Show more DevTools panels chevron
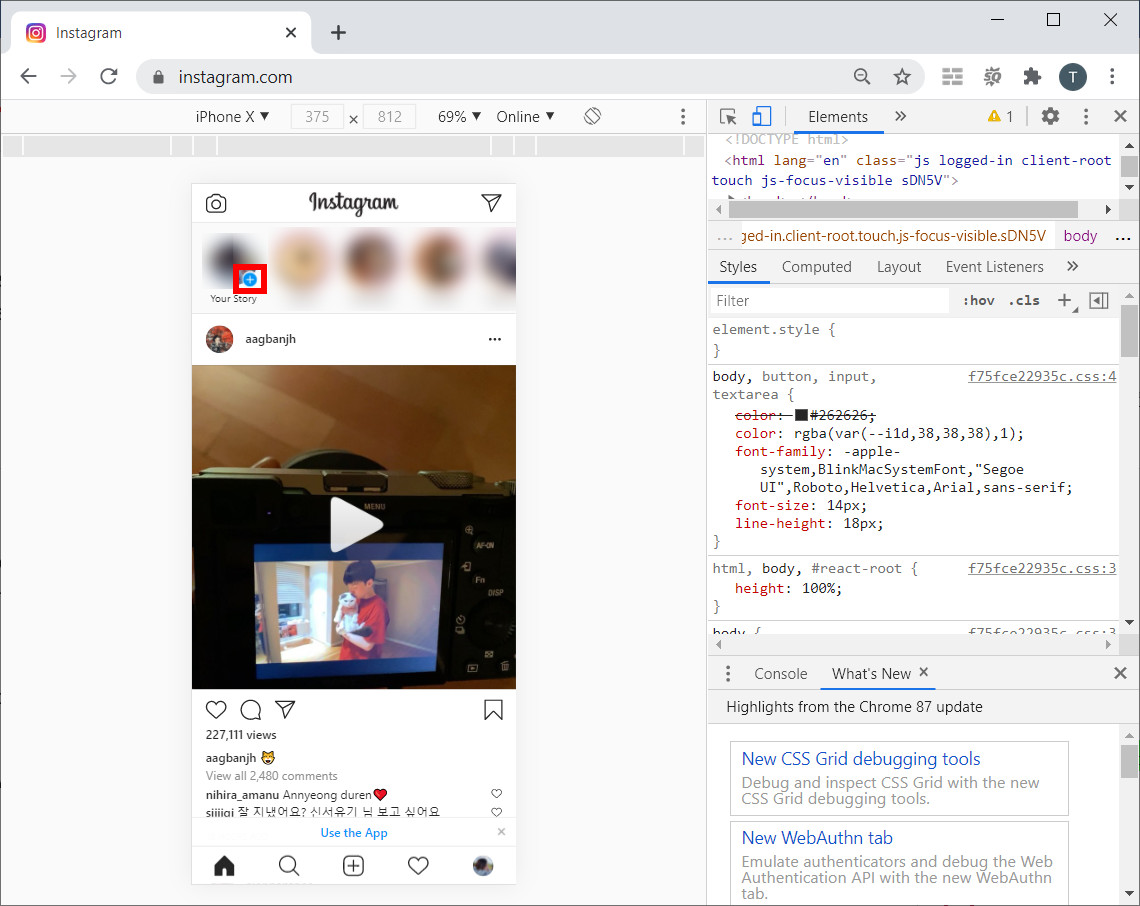Viewport: 1140px width, 906px height. (x=901, y=116)
